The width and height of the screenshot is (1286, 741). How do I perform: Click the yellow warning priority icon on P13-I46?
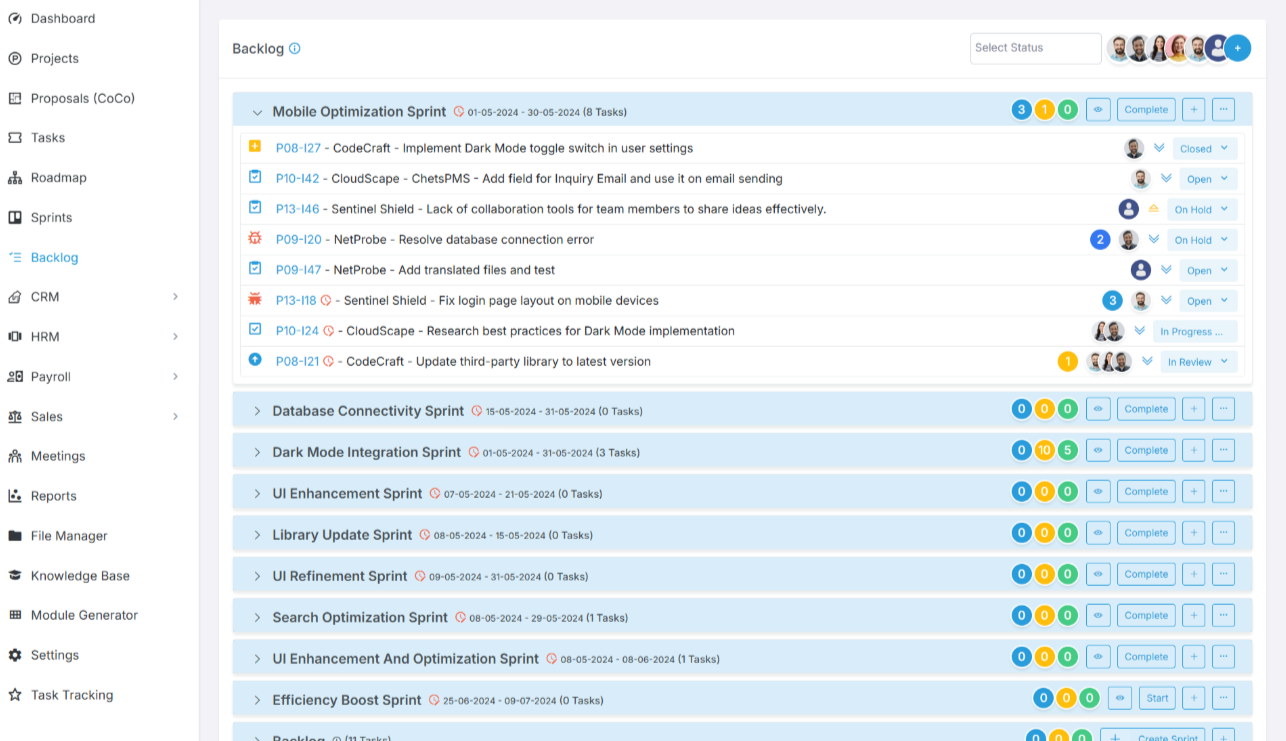(x=1153, y=209)
